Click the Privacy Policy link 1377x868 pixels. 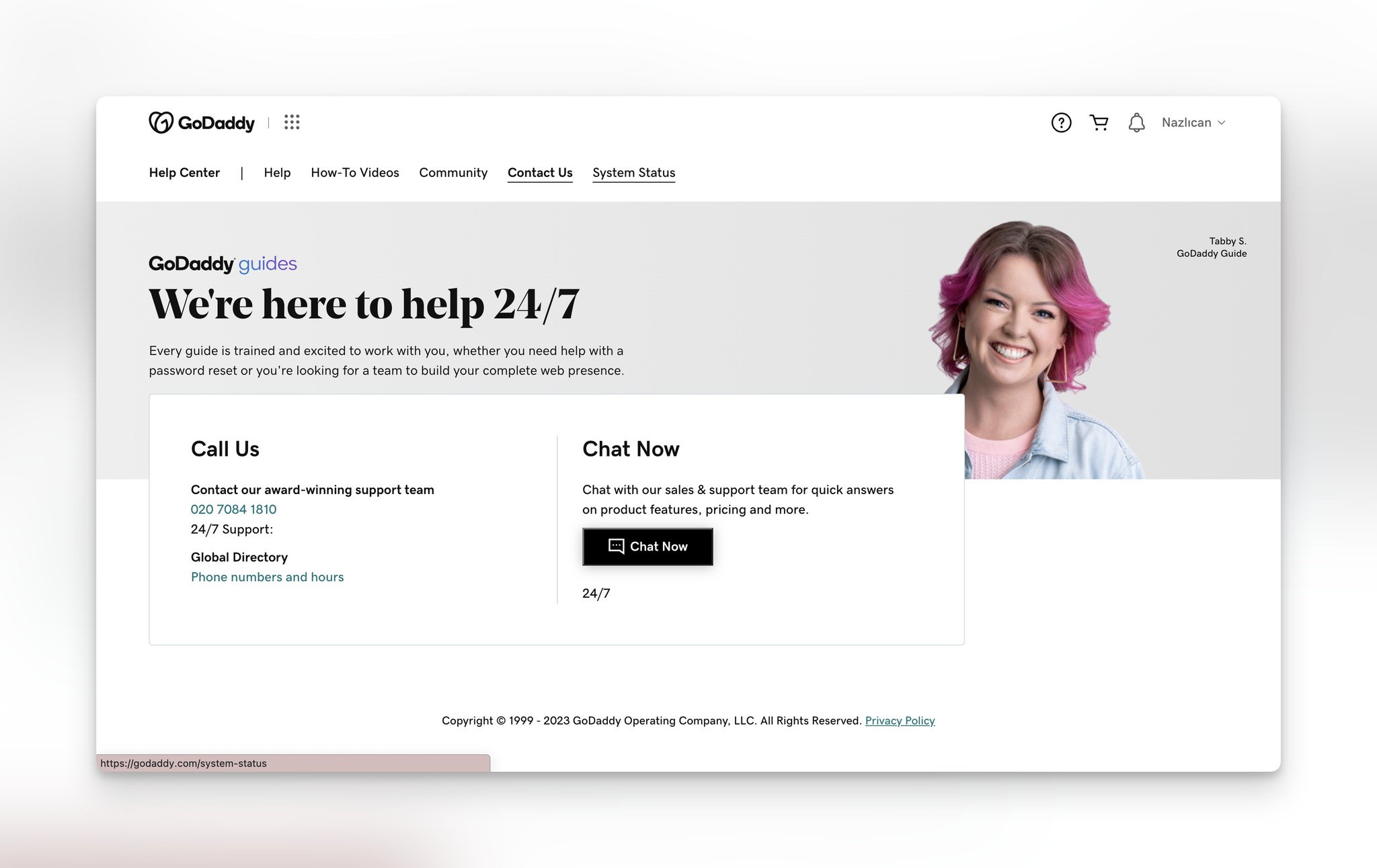click(899, 720)
